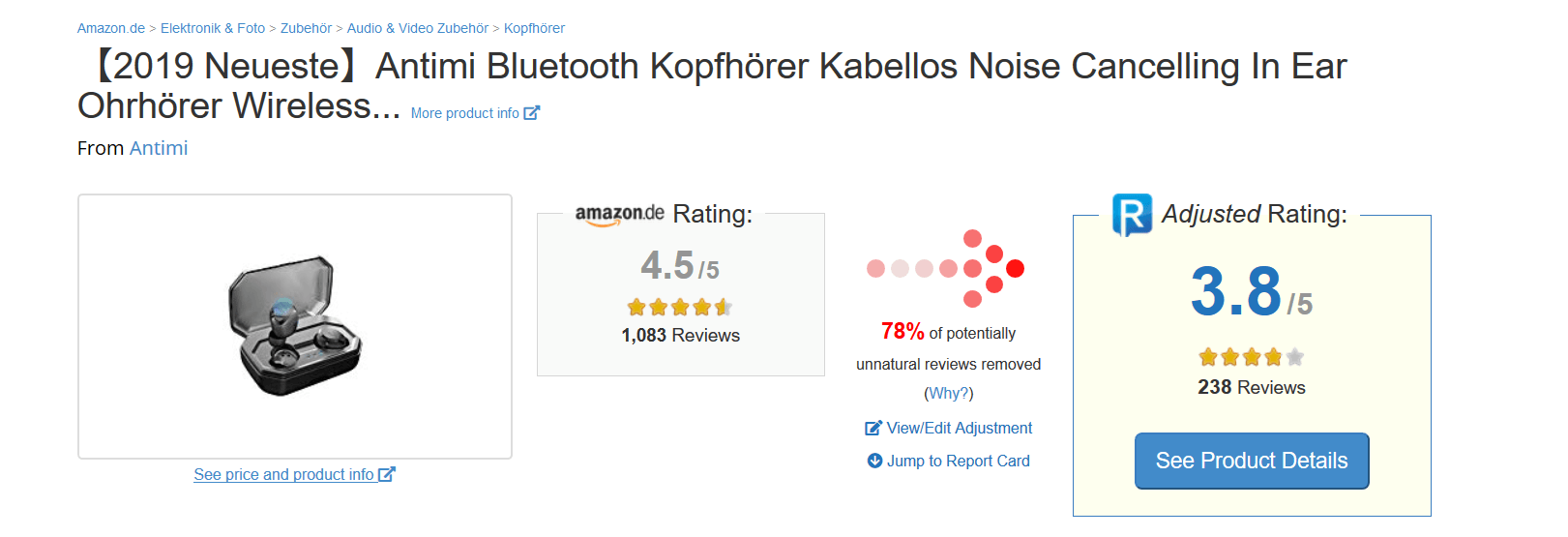Click the ReviewMeta R logo icon
The height and width of the screenshot is (537, 1568).
(x=1132, y=215)
